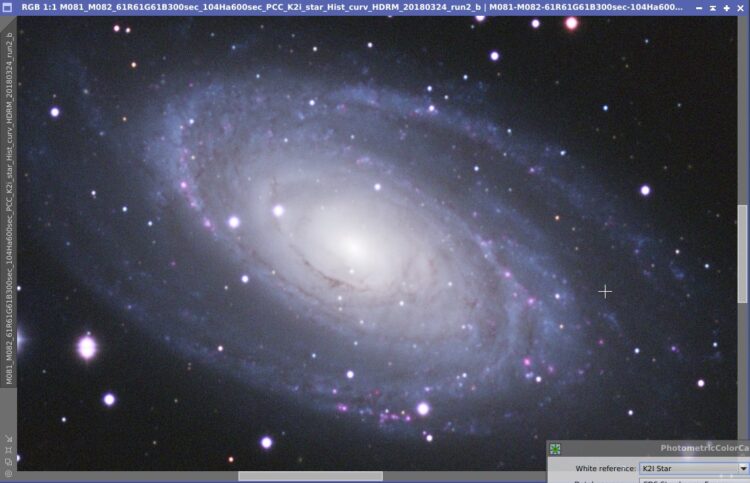Click the horizontal scrollbar thumb under the image
The width and height of the screenshot is (750, 483).
310,476
